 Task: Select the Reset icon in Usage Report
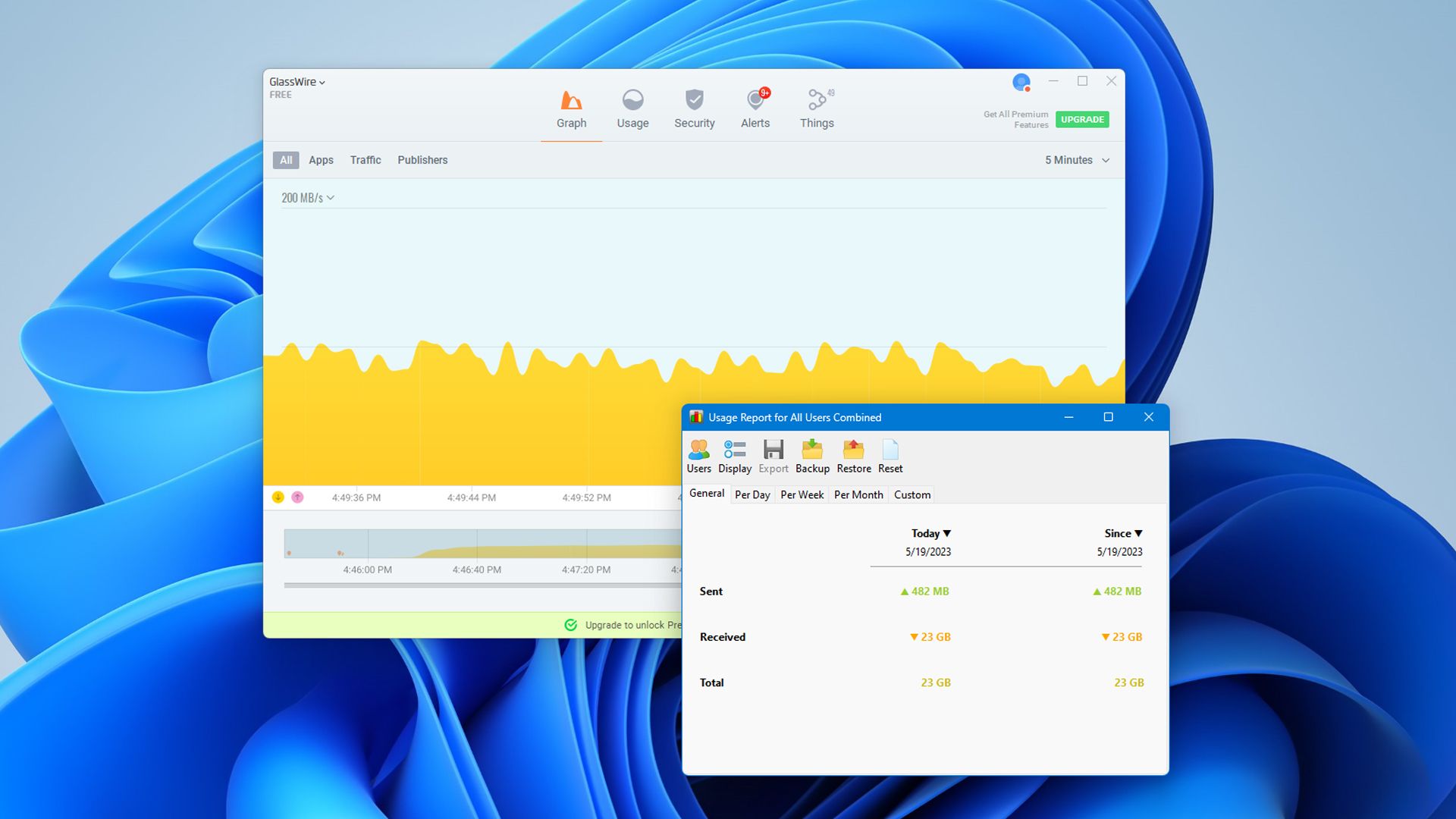point(890,455)
